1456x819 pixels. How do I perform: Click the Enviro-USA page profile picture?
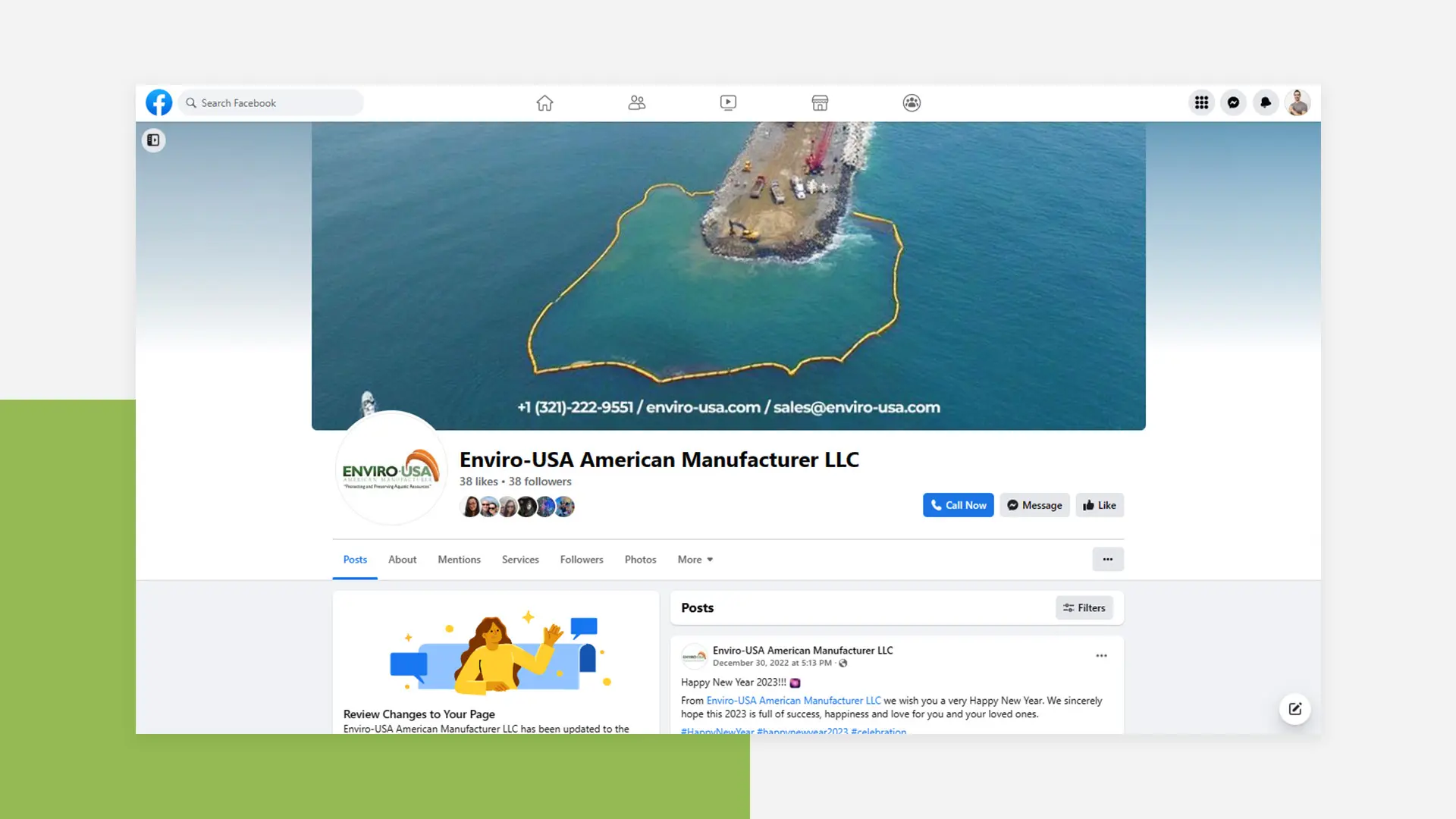tap(391, 469)
